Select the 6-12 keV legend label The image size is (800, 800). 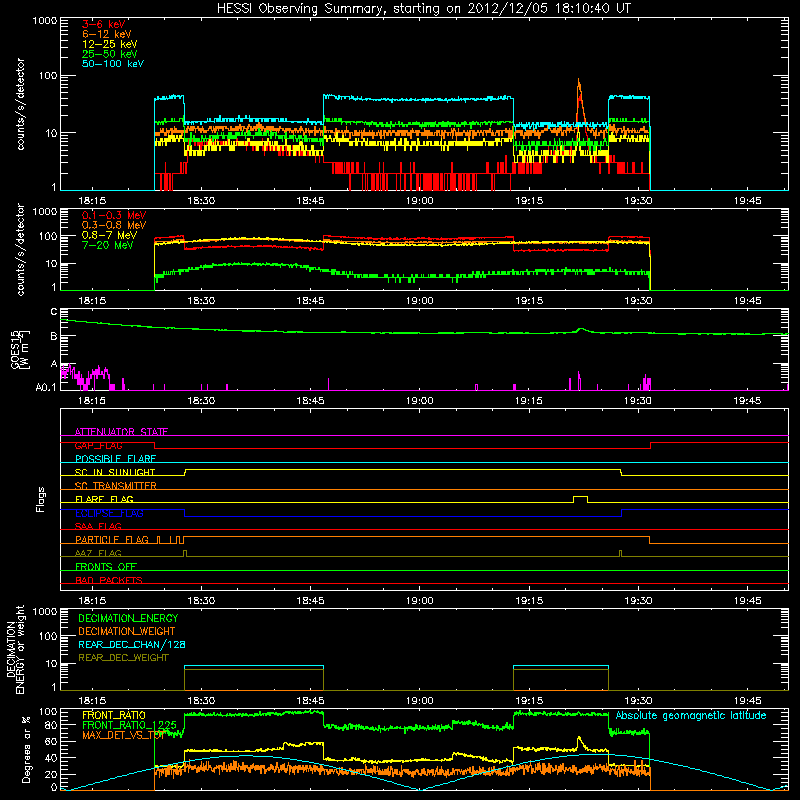(x=107, y=34)
